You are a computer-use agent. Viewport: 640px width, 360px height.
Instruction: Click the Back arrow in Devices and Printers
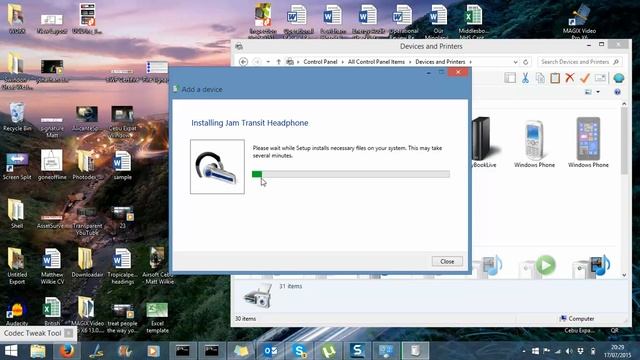click(243, 62)
